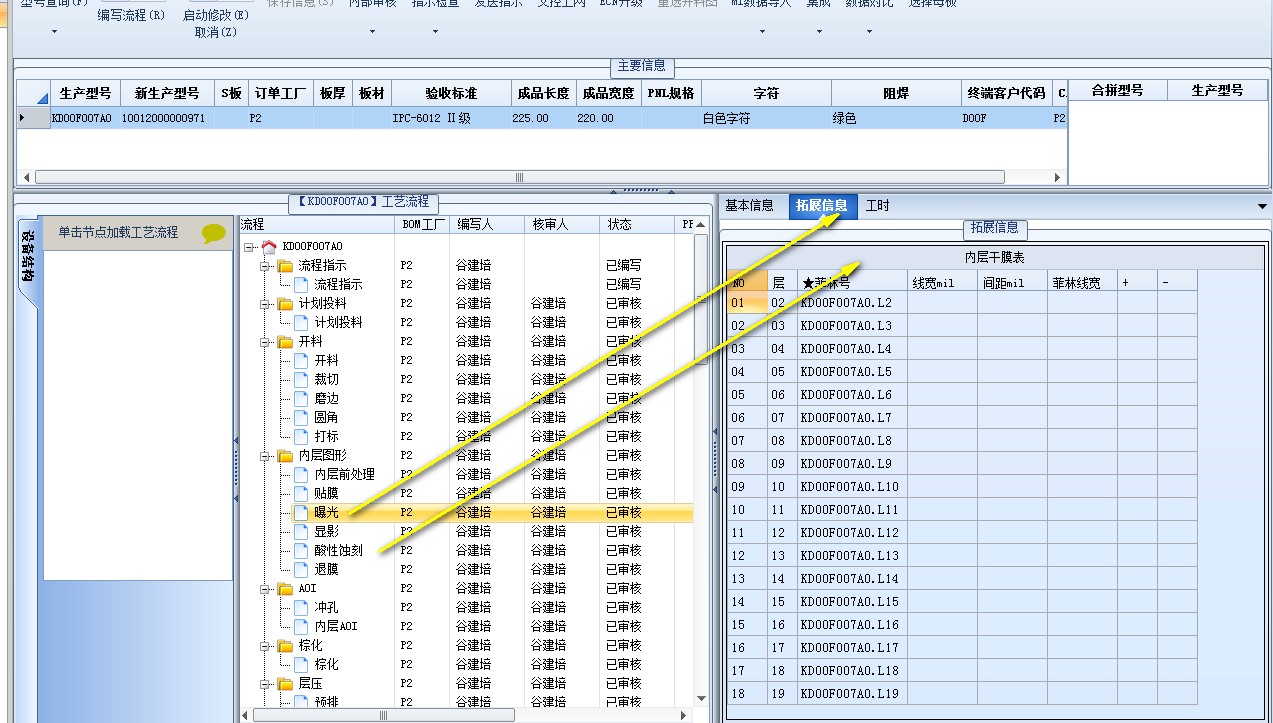The height and width of the screenshot is (723, 1273).
Task: Click the document icon of 贴膜 step
Action: tap(301, 493)
